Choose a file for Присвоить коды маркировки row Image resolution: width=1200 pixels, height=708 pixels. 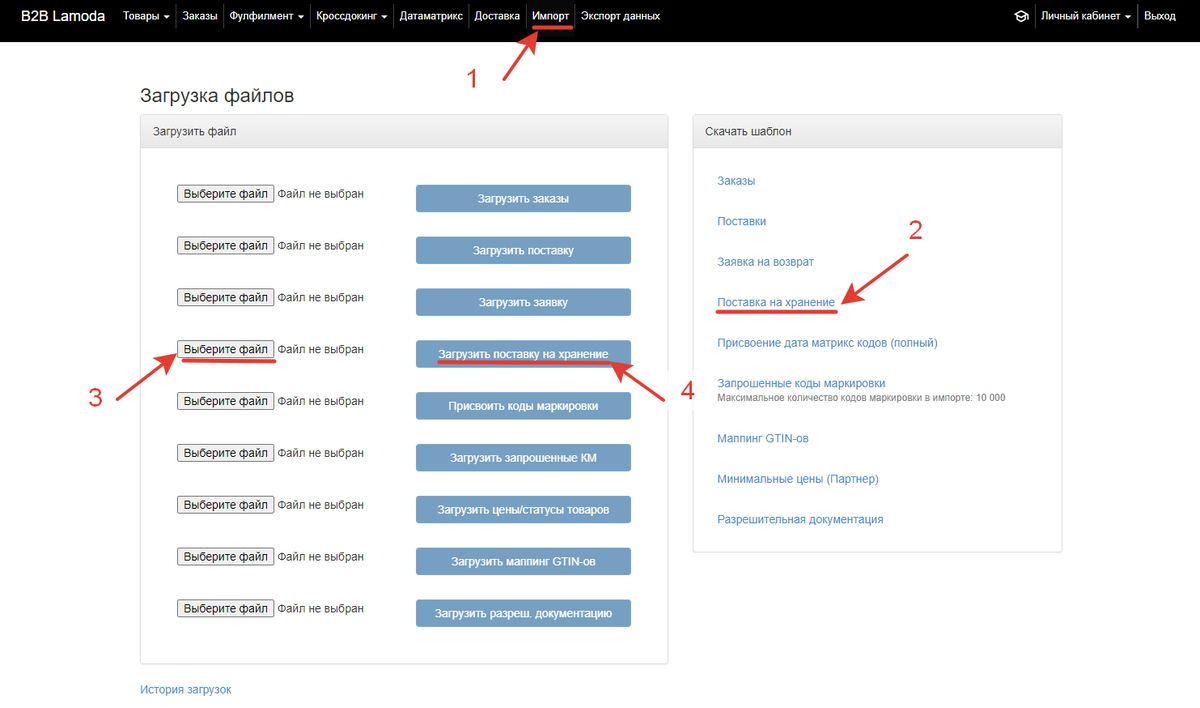tap(226, 401)
